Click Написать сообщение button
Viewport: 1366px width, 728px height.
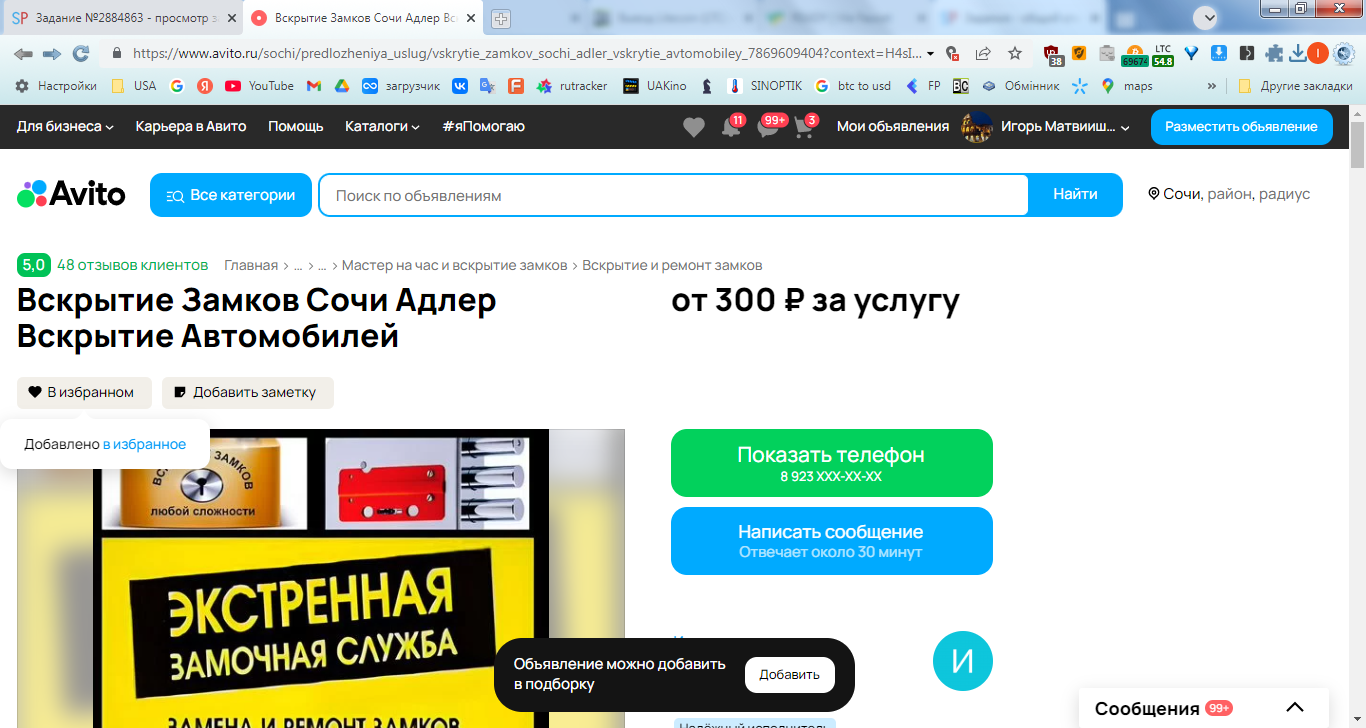pos(832,541)
